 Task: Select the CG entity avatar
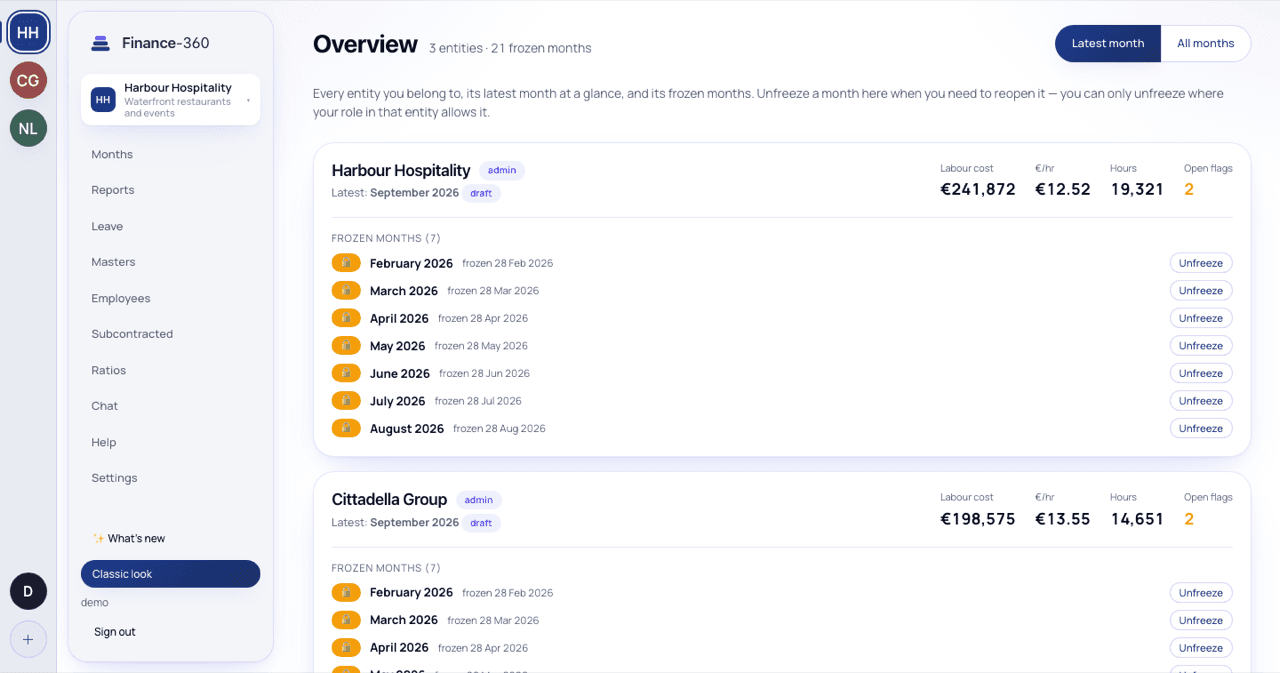point(28,80)
